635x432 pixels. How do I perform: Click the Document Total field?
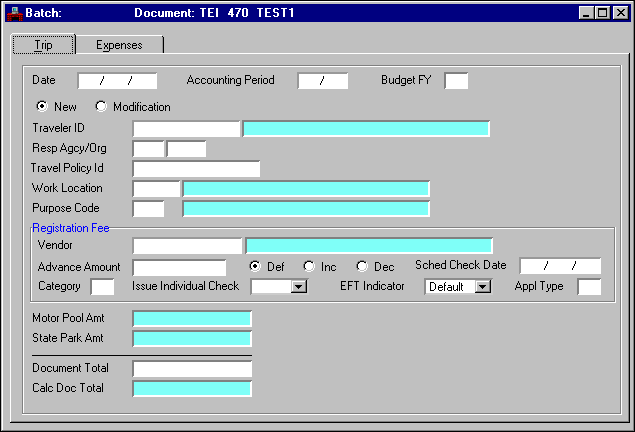pos(192,369)
